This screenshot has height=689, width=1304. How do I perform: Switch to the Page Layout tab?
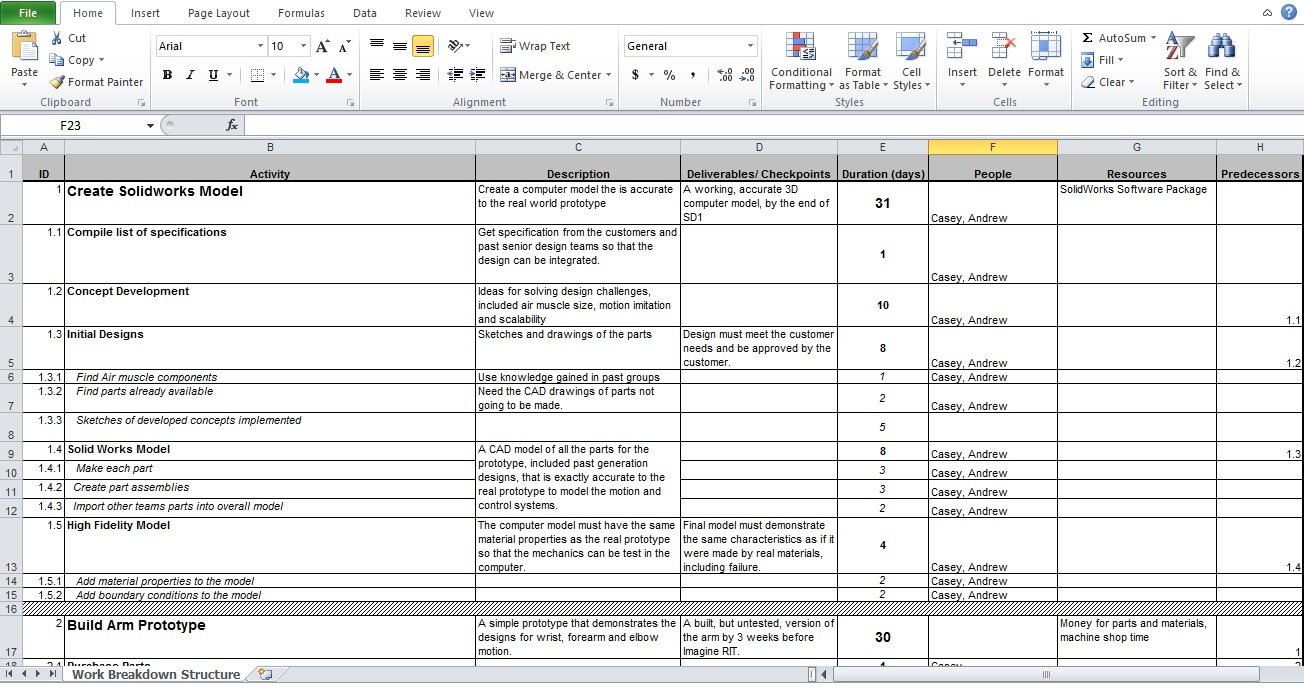219,13
